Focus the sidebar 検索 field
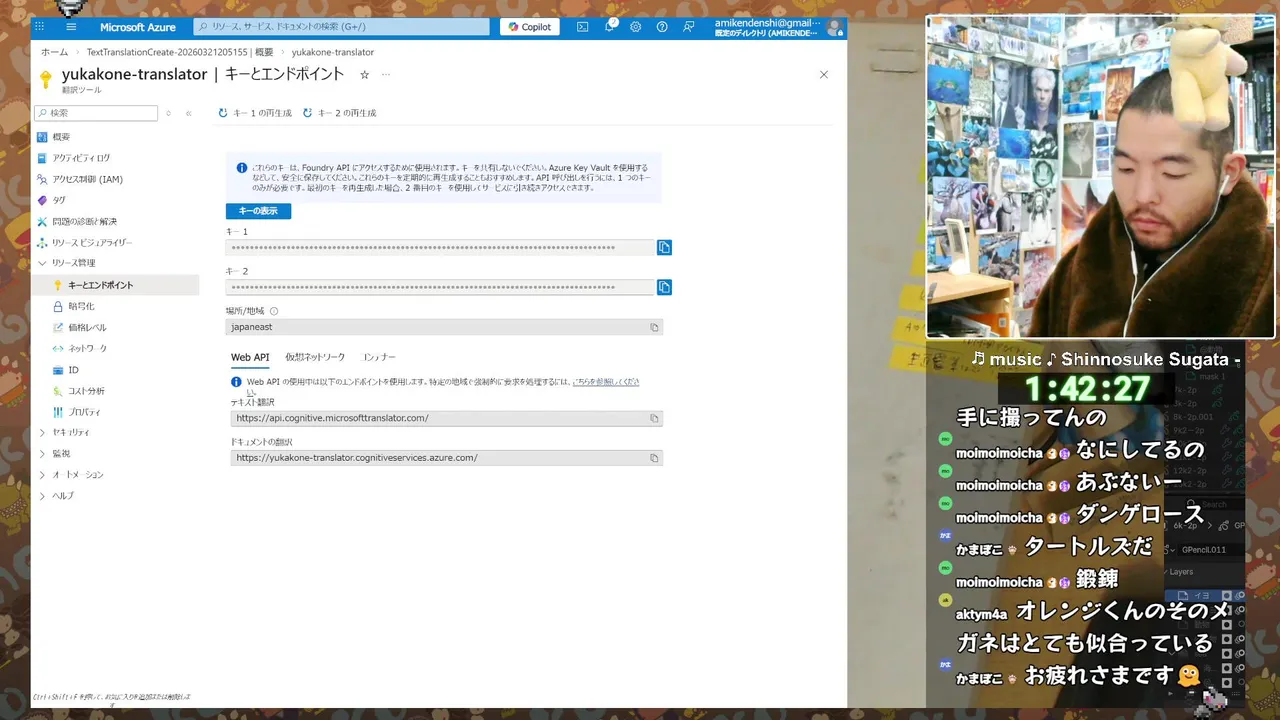Viewport: 1280px width, 720px height. [x=96, y=113]
